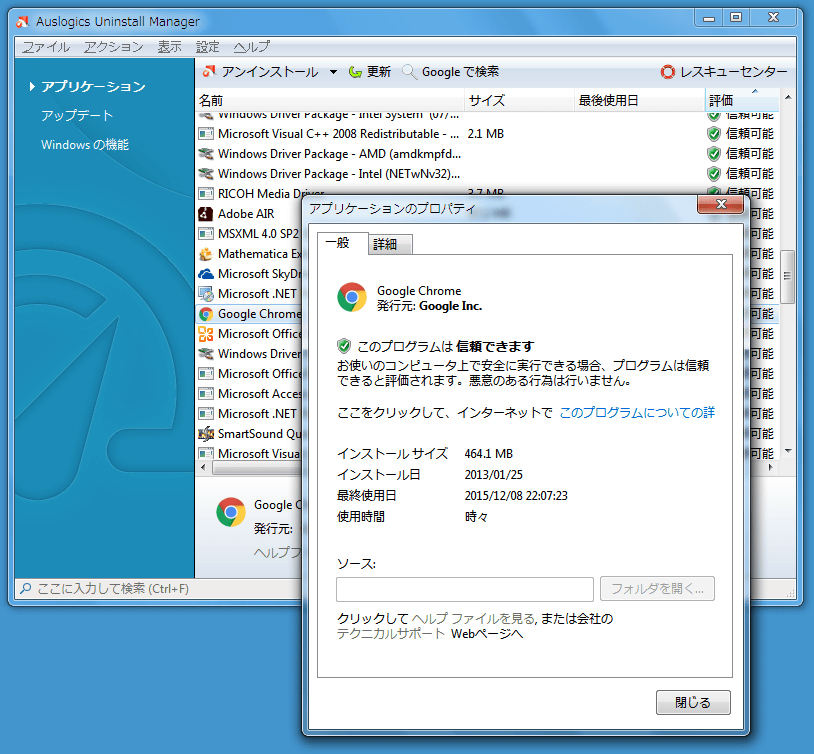Close the properties dialog with red X
The width and height of the screenshot is (814, 754).
click(721, 204)
